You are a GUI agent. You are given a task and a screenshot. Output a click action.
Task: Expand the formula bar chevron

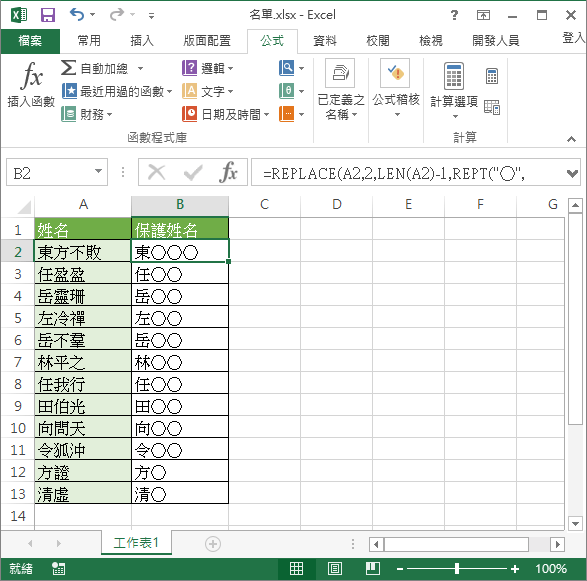point(572,173)
